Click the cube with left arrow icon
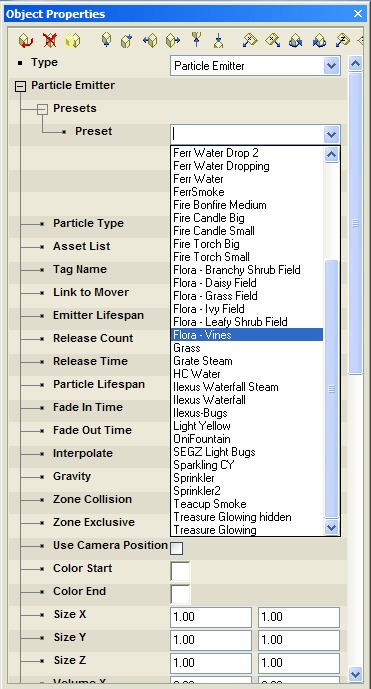Screen dimensions: 371x689 [x=150, y=41]
